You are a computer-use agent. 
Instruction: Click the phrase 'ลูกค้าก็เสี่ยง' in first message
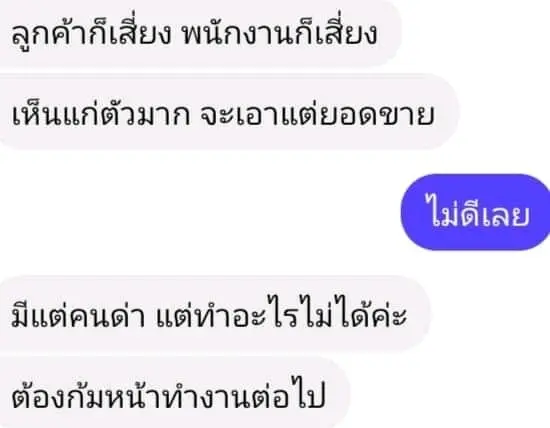91,33
